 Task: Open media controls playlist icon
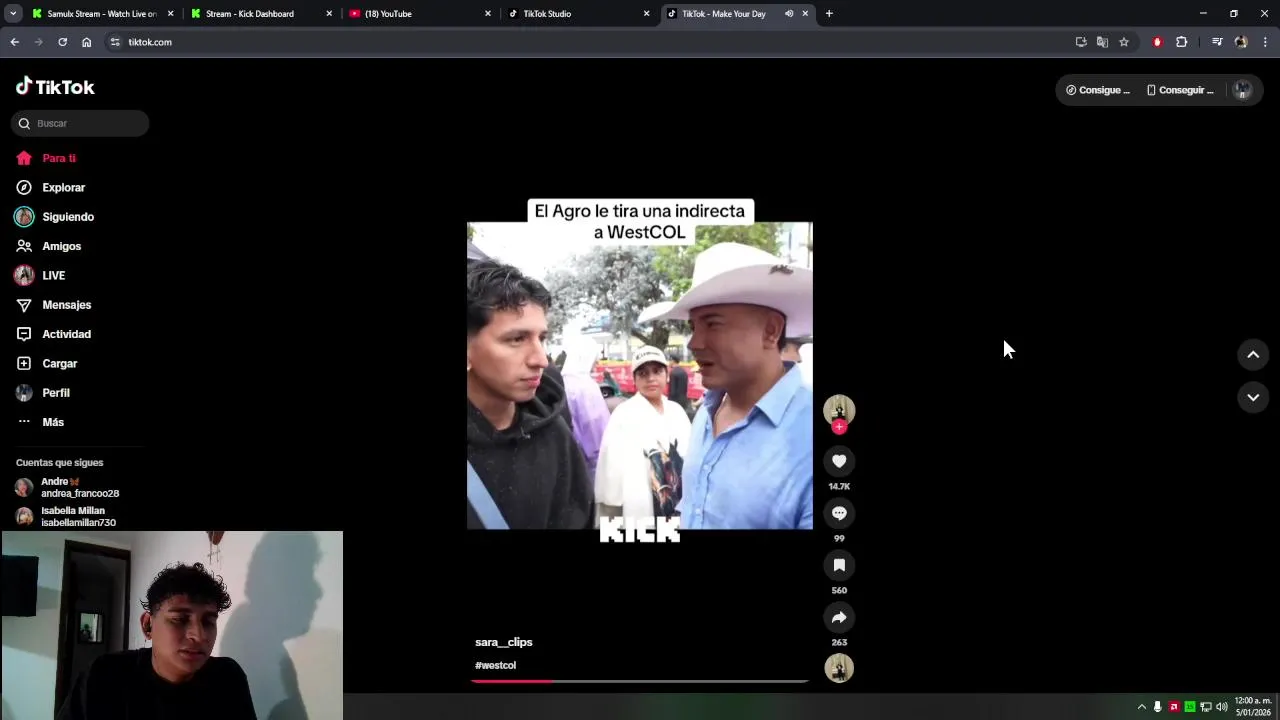point(1217,42)
